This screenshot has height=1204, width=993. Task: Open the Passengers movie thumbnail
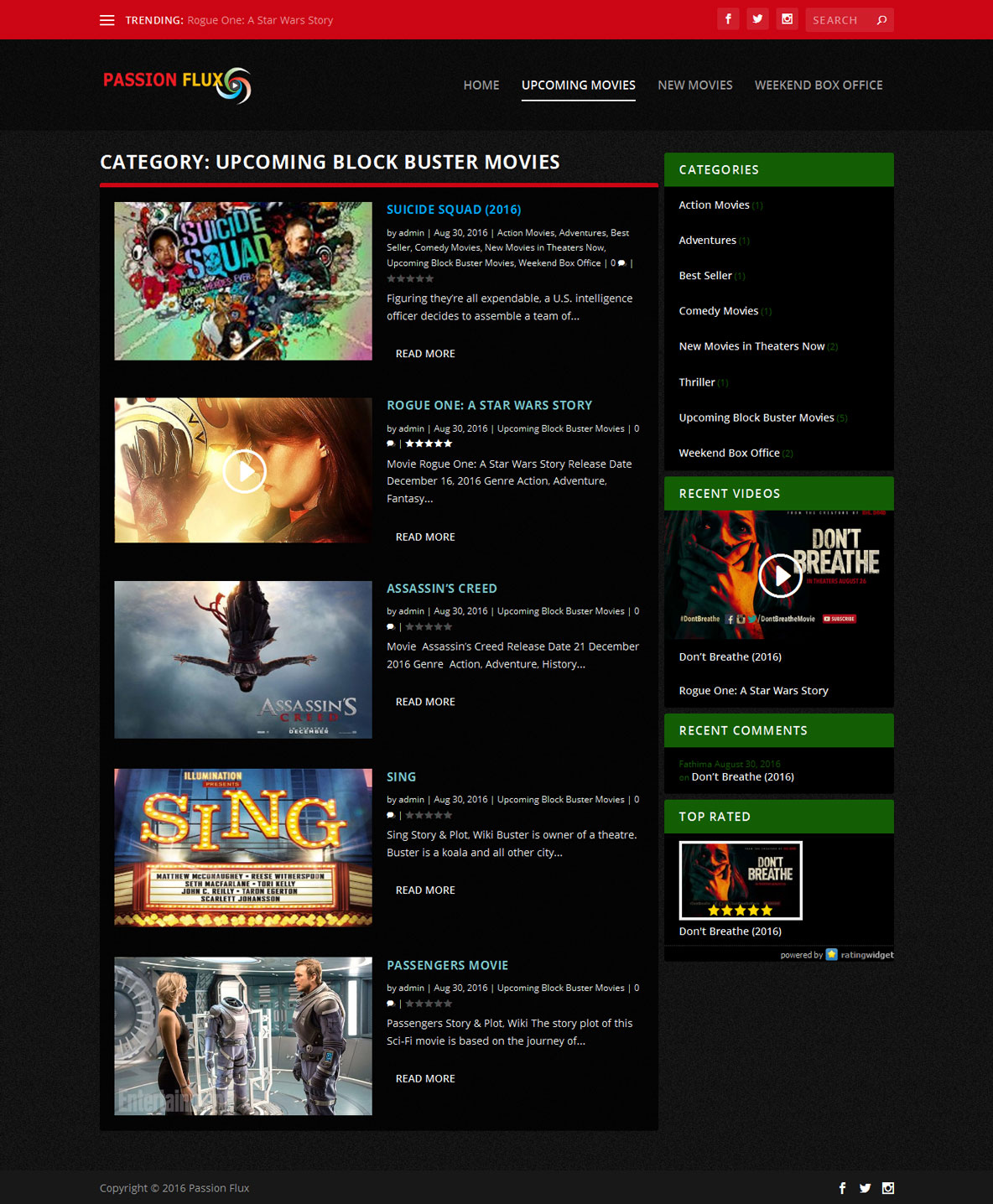(x=243, y=1036)
